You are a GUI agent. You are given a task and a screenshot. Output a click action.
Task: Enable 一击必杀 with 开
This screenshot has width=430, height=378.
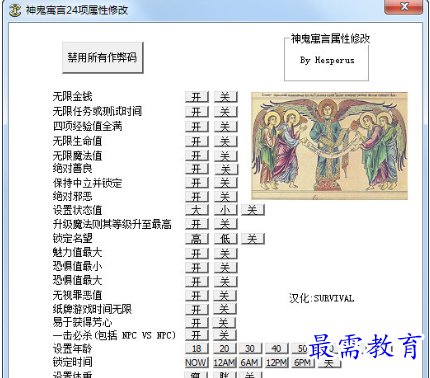(197, 335)
